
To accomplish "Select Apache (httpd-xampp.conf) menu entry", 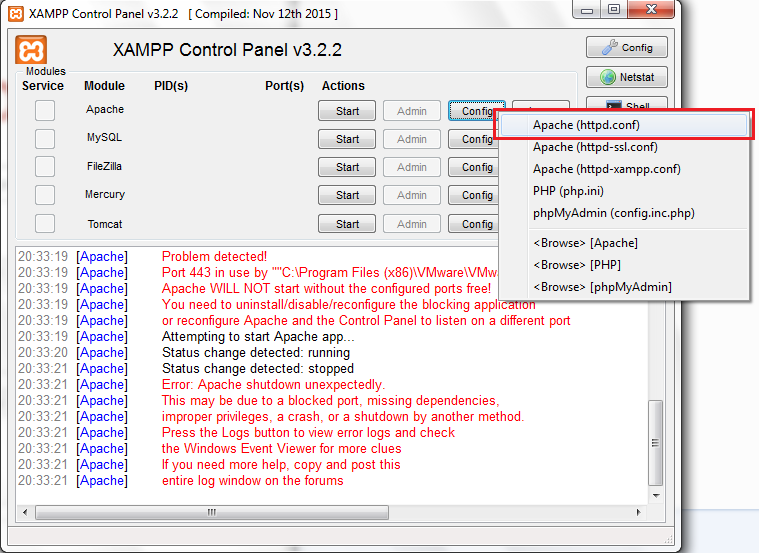I will click(x=624, y=169).
